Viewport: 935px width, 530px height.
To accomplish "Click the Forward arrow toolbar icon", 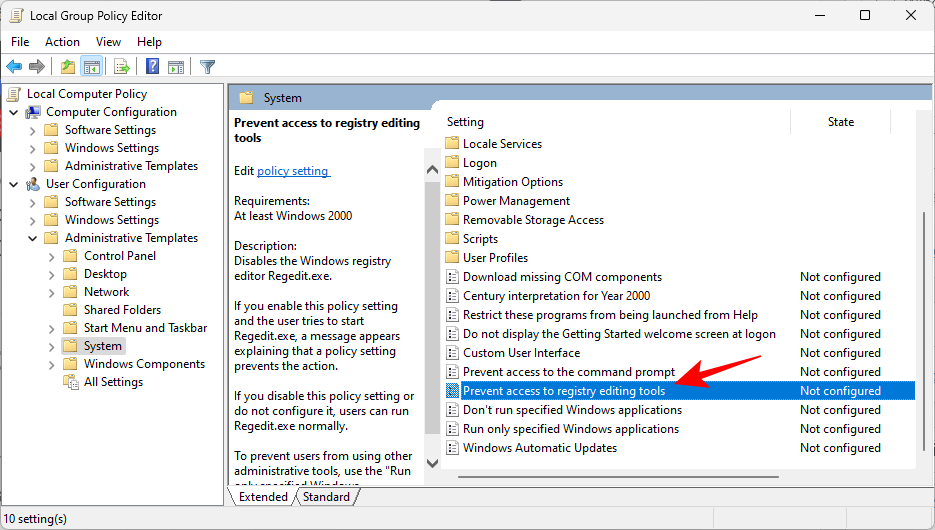I will [x=37, y=67].
